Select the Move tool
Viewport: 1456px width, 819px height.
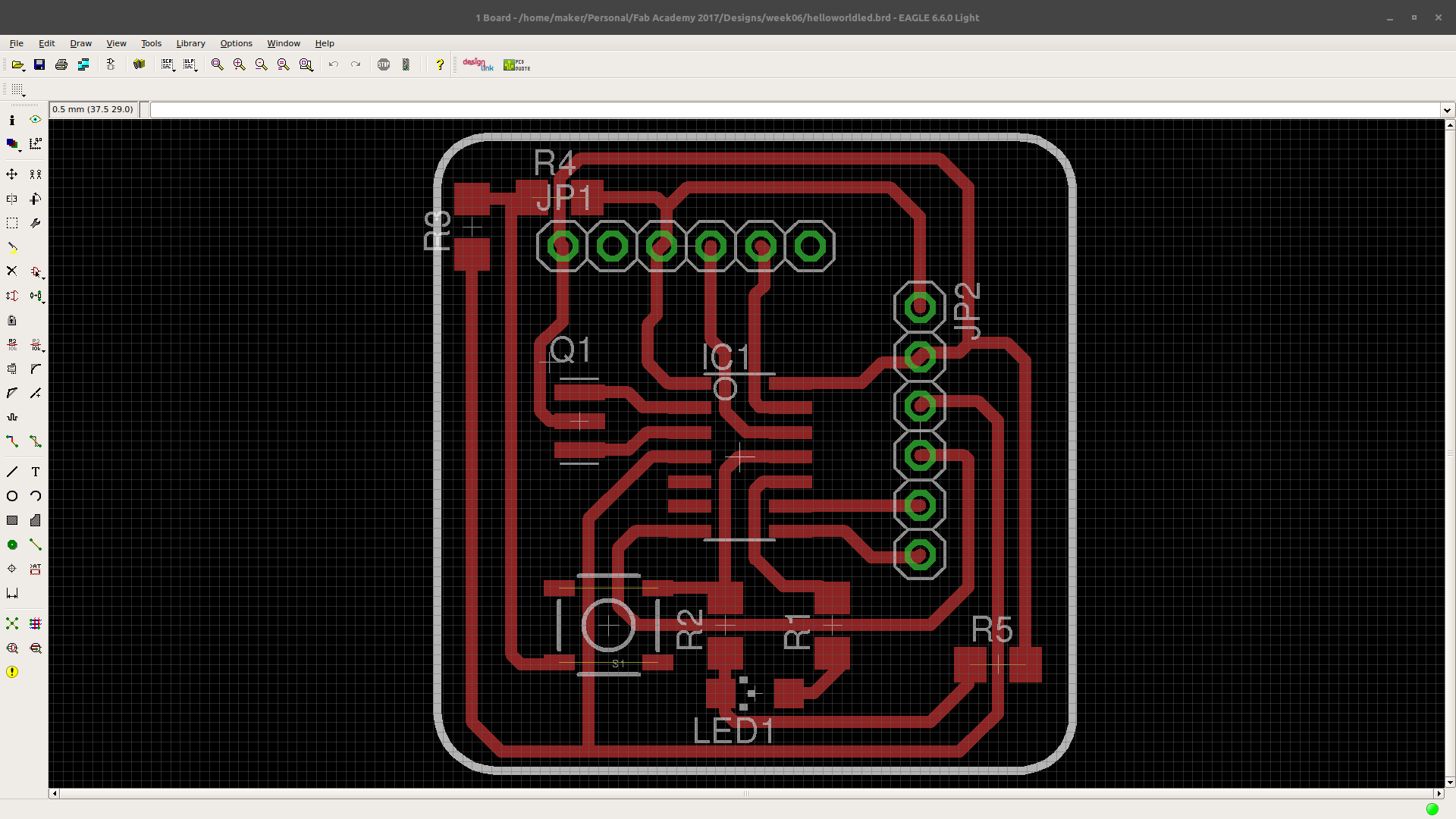pos(12,174)
